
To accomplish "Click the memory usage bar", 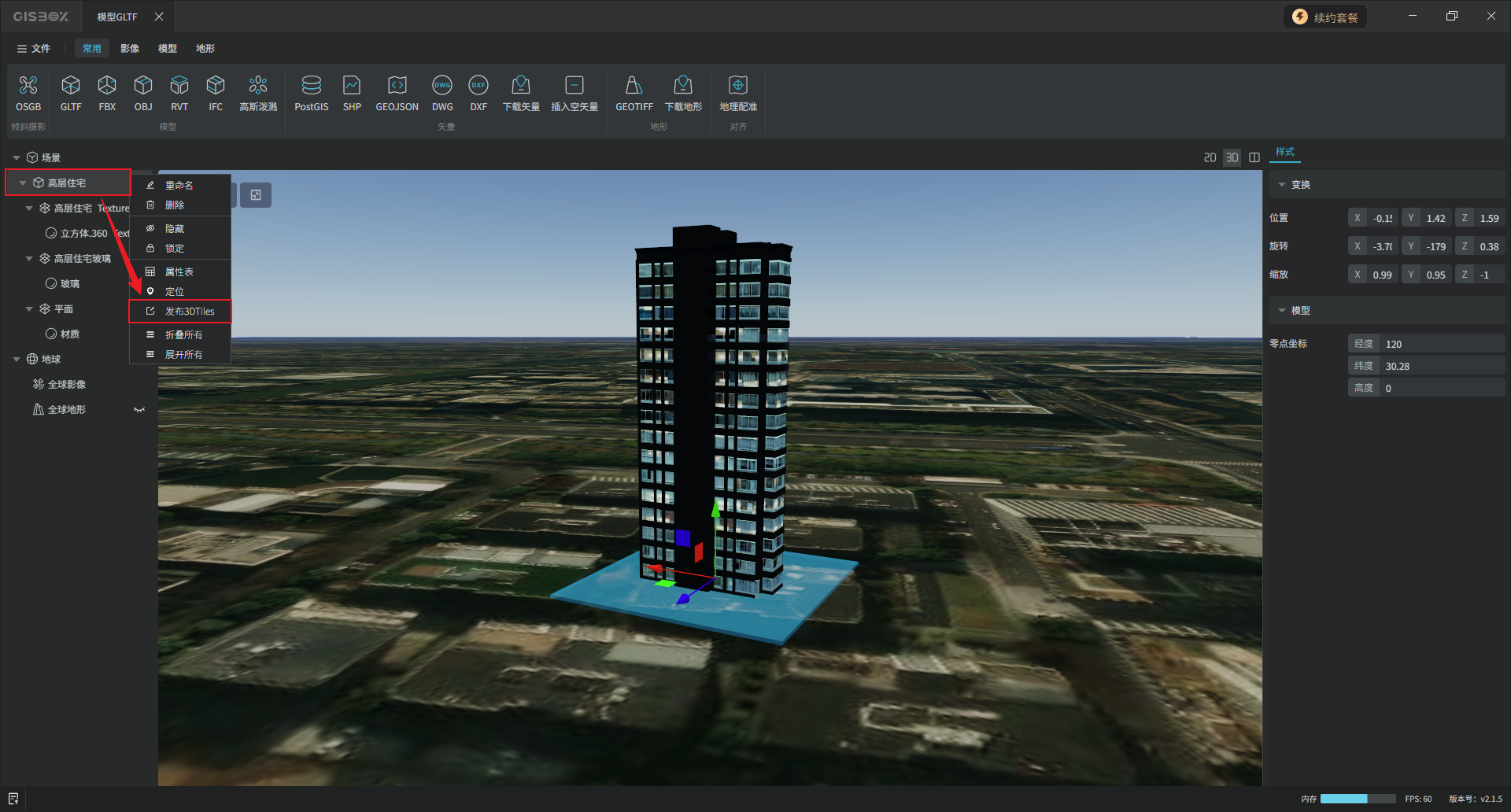I will [x=1358, y=799].
